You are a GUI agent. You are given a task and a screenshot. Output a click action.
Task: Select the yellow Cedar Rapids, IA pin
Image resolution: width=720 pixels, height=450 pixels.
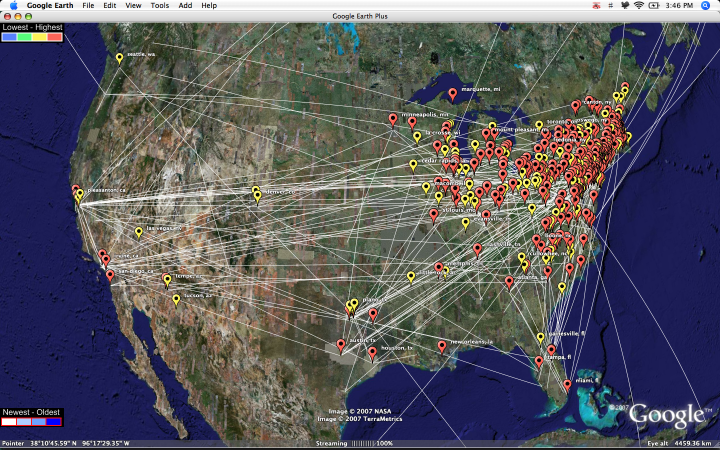pyautogui.click(x=413, y=165)
